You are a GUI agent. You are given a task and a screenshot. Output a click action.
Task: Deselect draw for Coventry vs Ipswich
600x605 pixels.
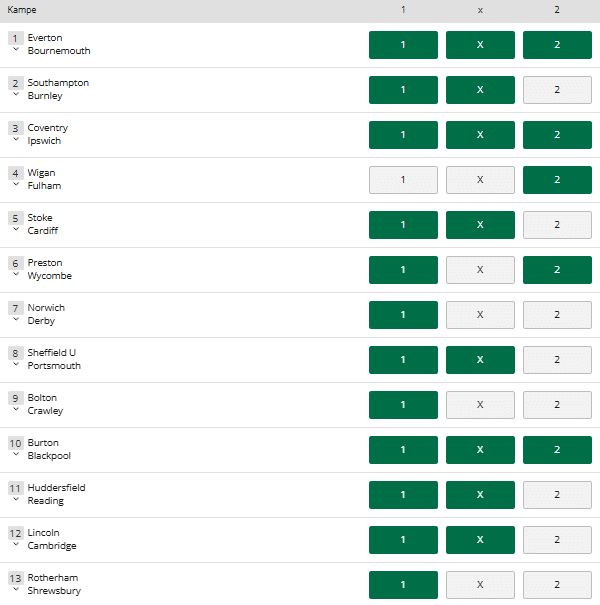pyautogui.click(x=480, y=135)
